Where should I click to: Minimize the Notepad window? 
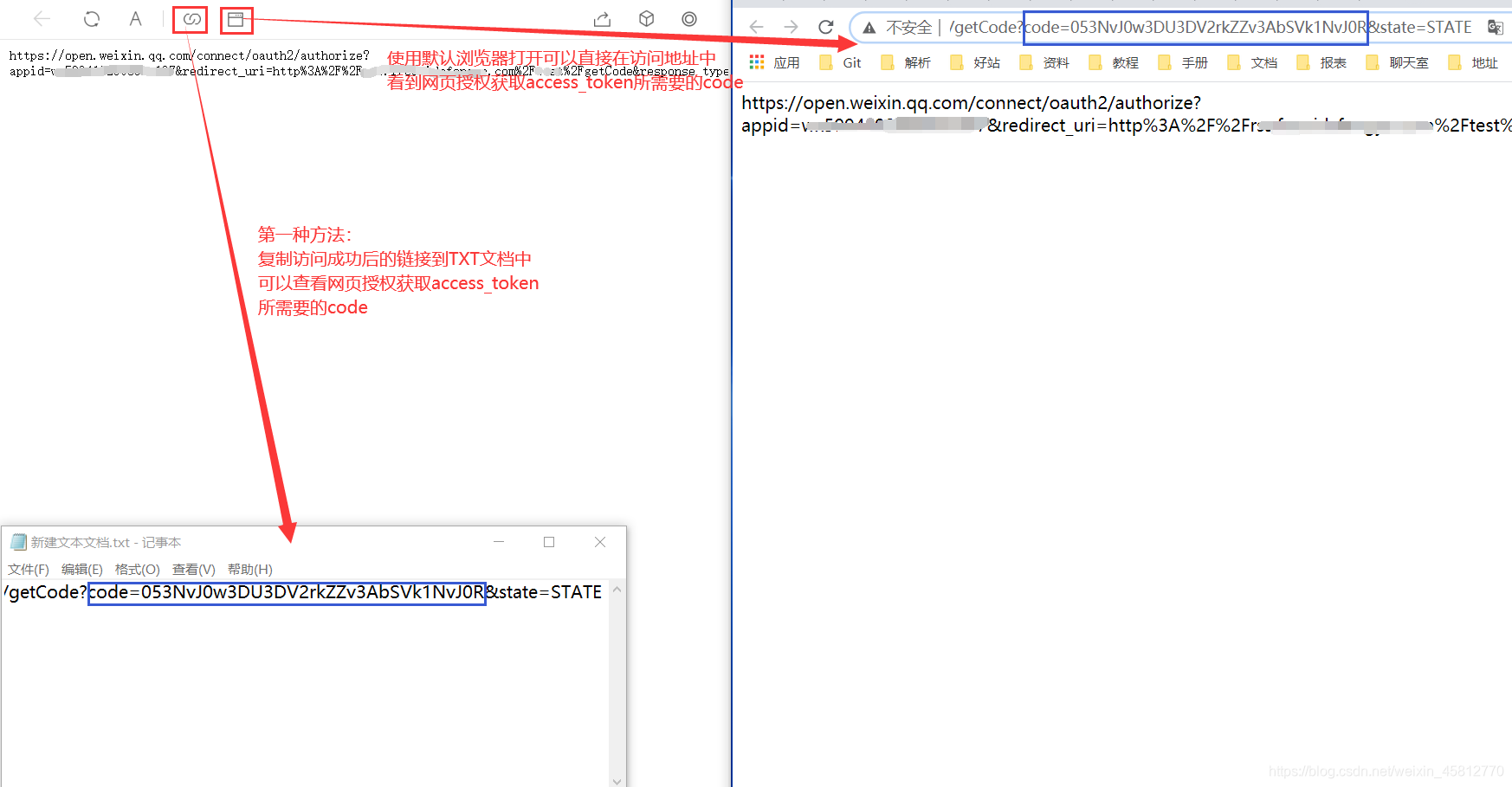pos(499,542)
